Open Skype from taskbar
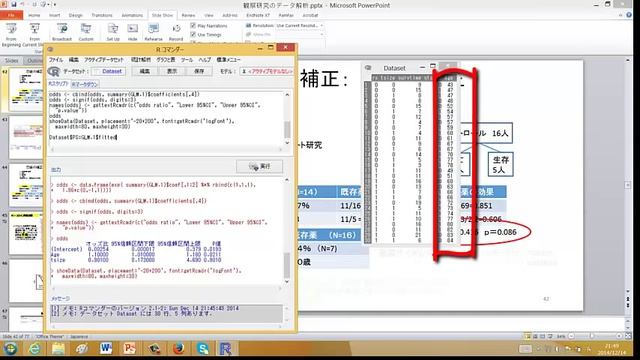 [202, 349]
